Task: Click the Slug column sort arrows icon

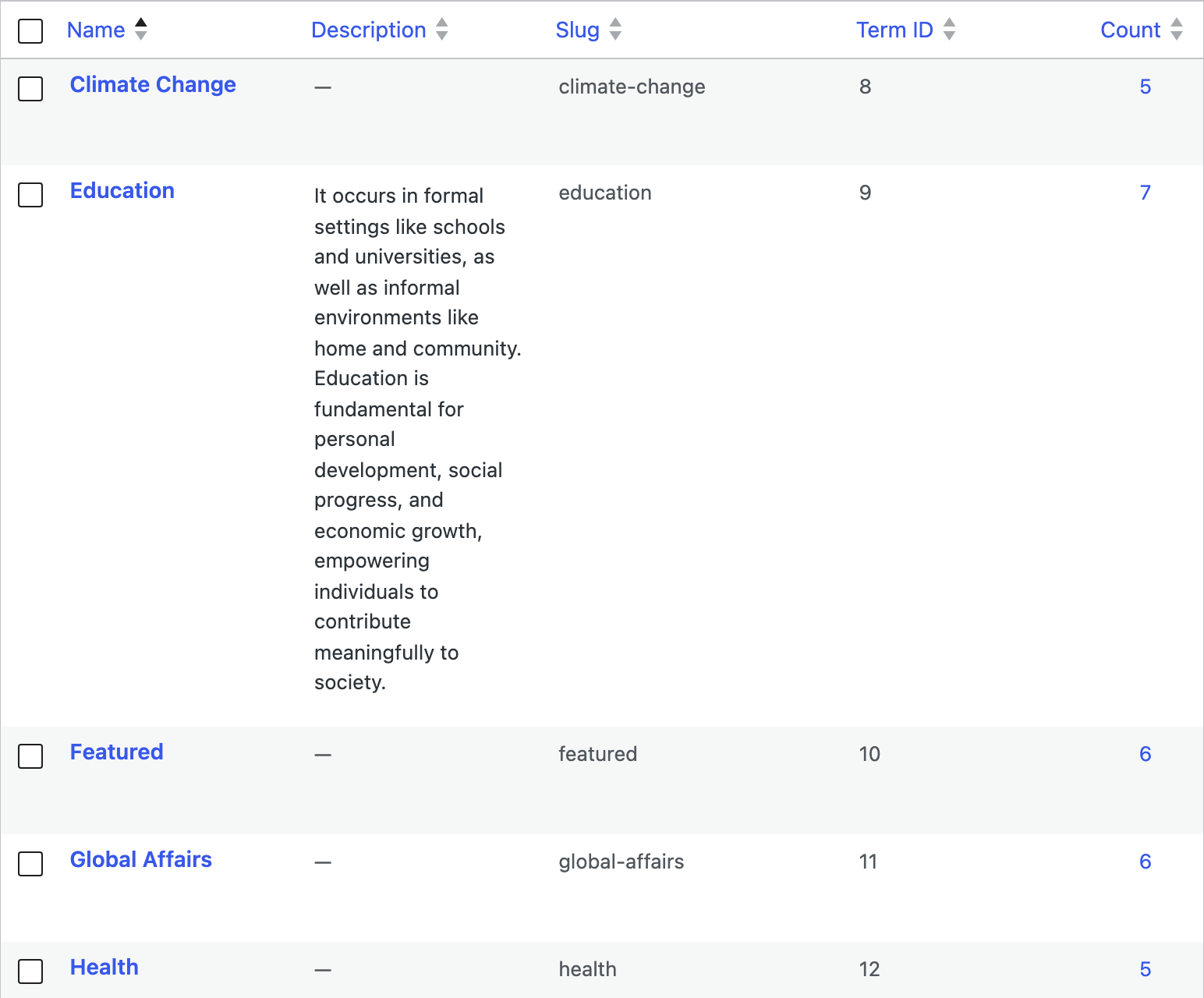Action: click(615, 30)
